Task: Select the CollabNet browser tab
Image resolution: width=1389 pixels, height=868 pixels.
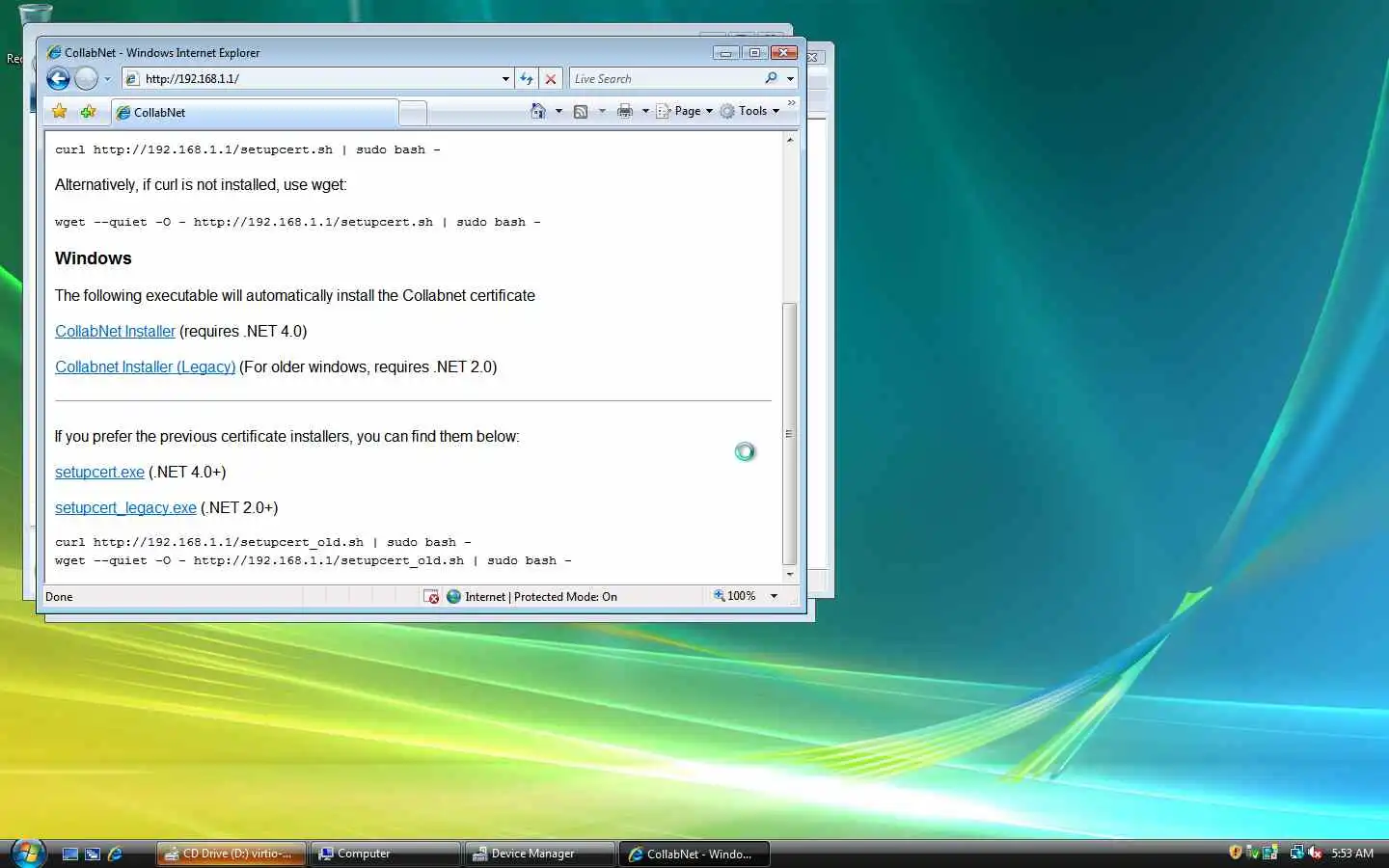Action: pyautogui.click(x=255, y=113)
